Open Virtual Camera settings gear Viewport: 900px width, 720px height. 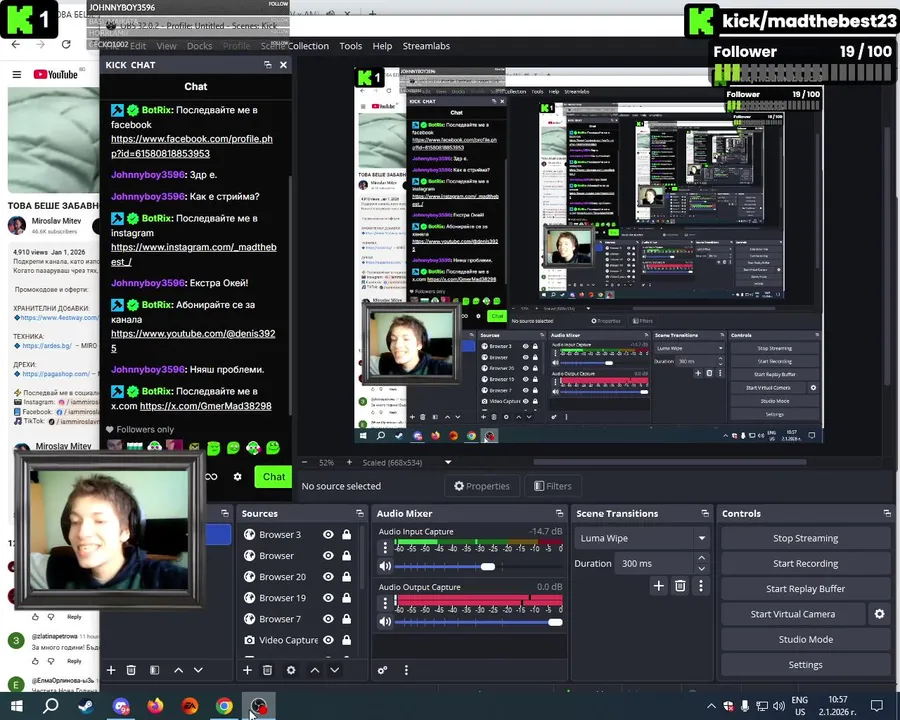(879, 614)
